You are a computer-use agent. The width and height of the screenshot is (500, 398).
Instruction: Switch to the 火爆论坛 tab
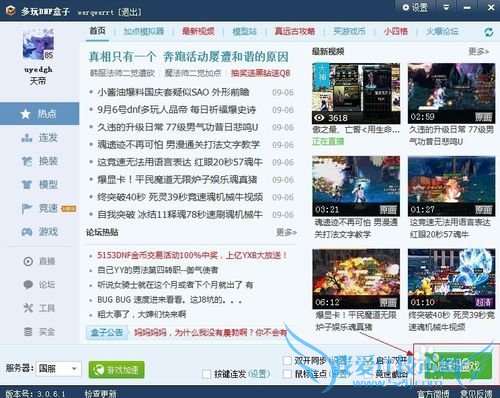[x=442, y=31]
